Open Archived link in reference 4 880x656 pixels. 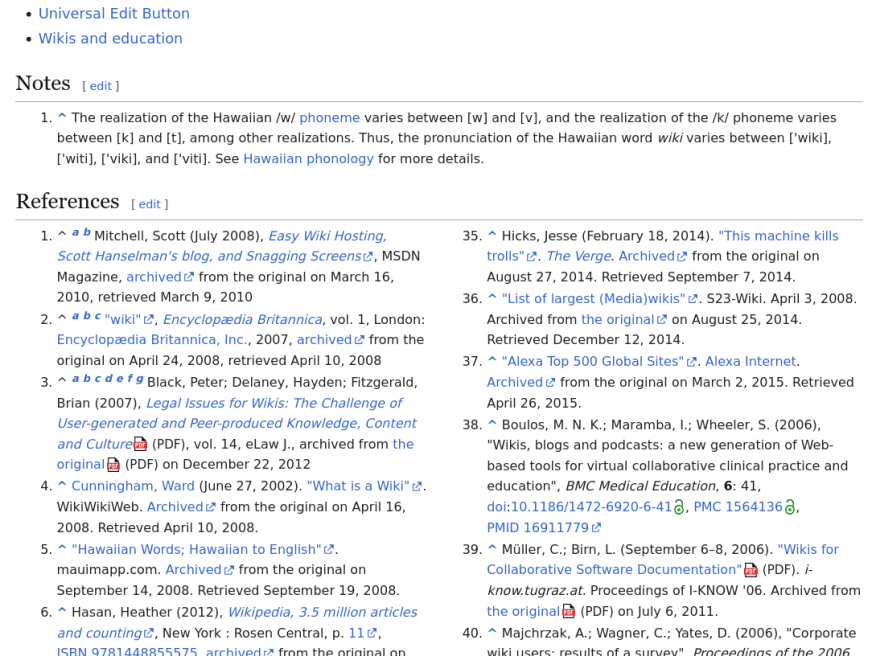point(181,507)
